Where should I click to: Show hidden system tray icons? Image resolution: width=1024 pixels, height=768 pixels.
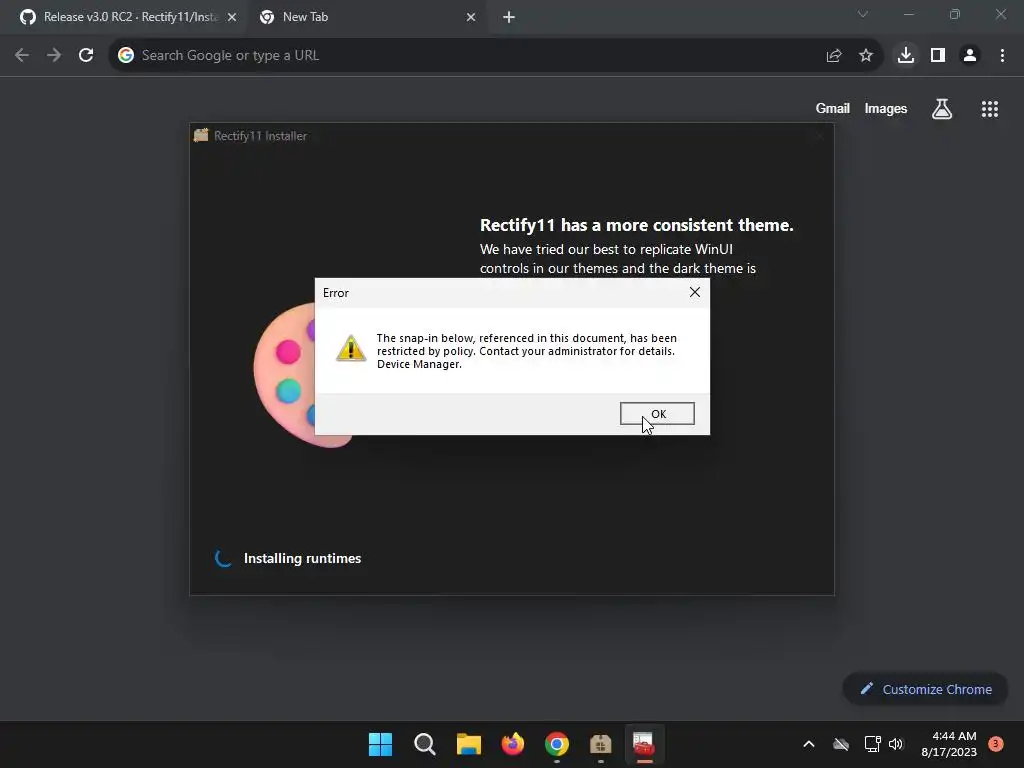click(808, 744)
